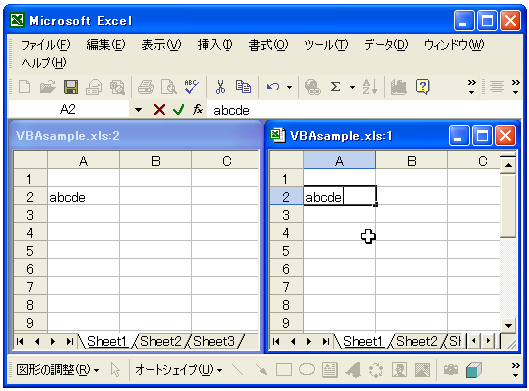The image size is (529, 391).
Task: Open the ツール(T) menu
Action: coord(326,45)
